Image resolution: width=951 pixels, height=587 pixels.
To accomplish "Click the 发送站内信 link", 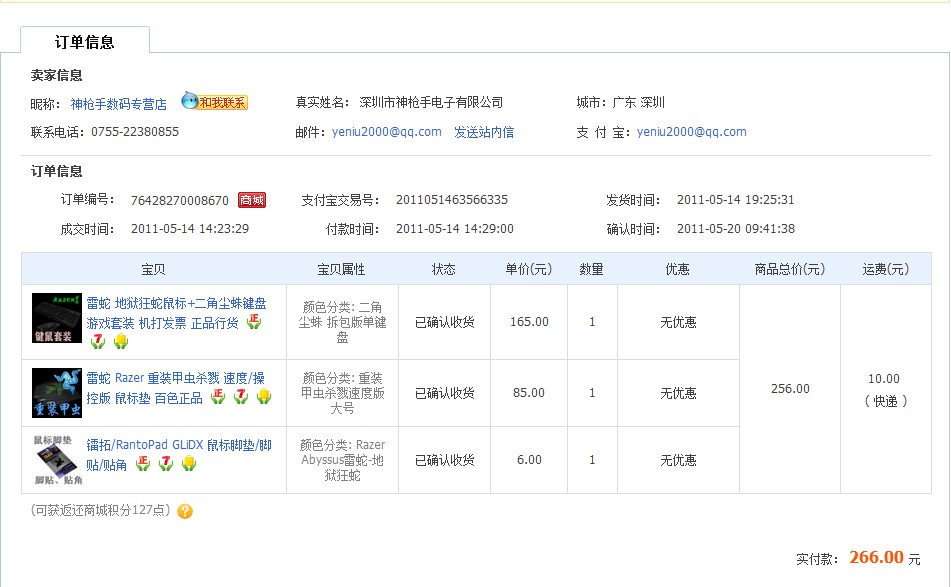I will [x=484, y=132].
